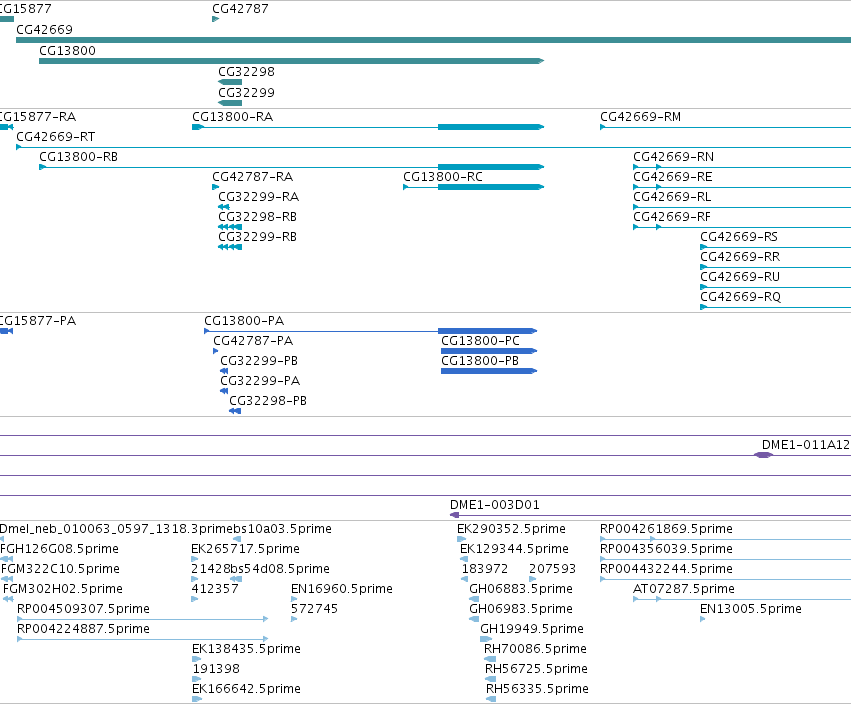Select the FGM322C10.5prime EST label
Image resolution: width=851 pixels, height=704 pixels.
click(60, 569)
